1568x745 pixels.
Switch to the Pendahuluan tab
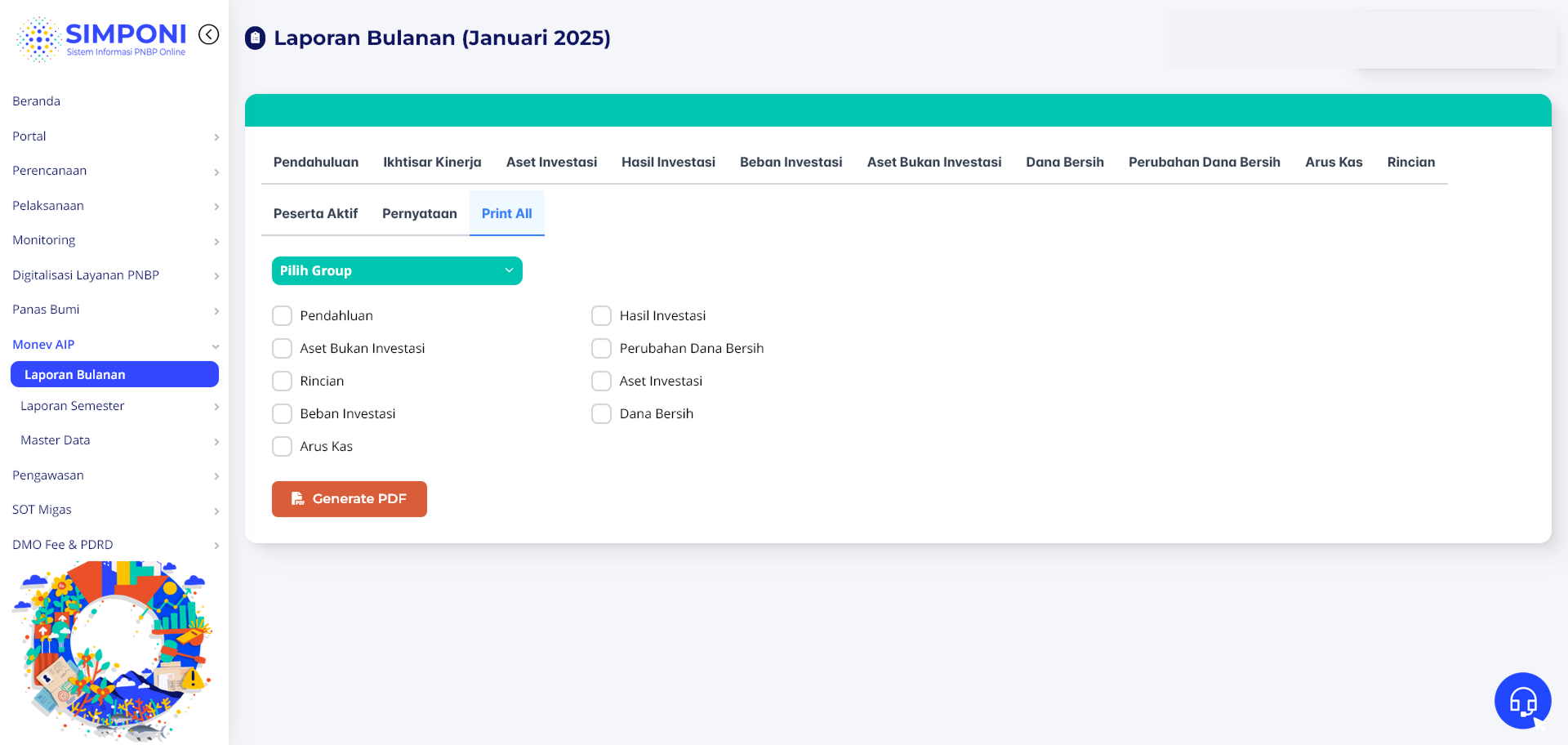316,163
